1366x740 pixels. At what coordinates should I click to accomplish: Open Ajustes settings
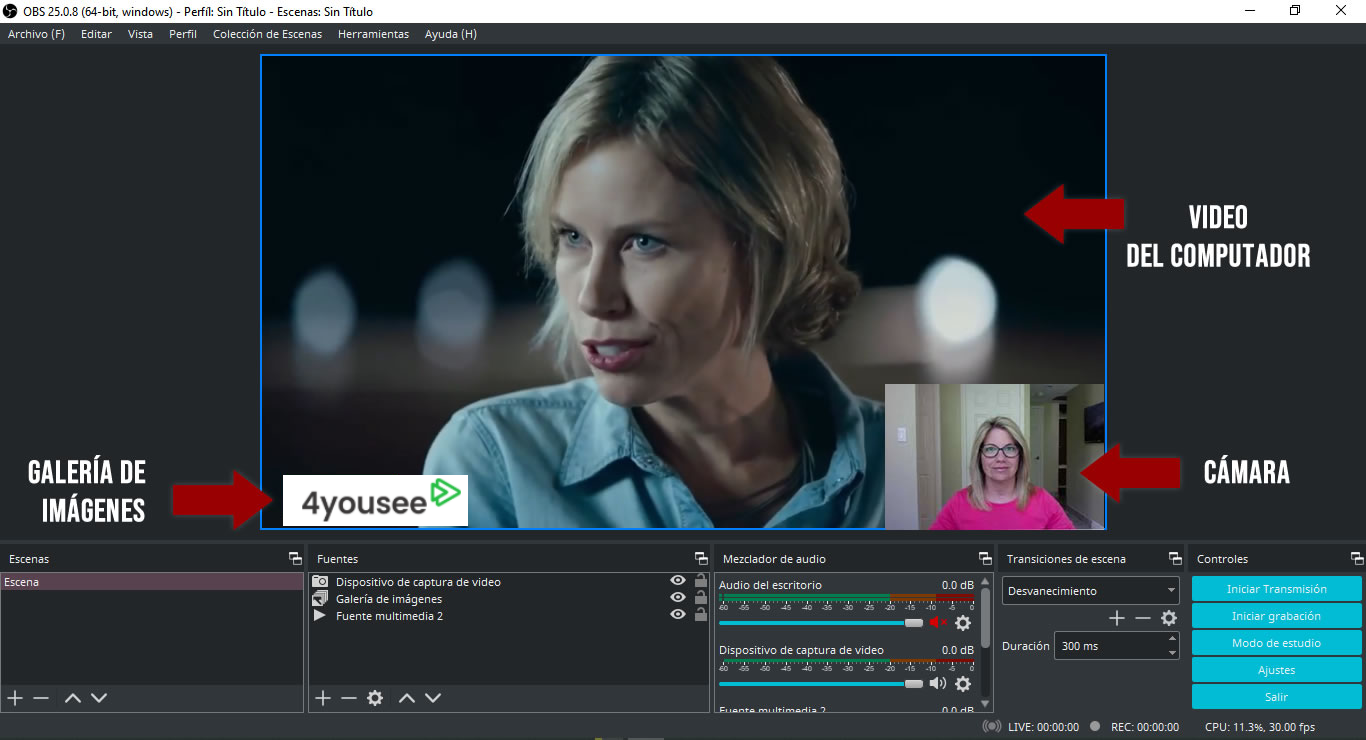point(1277,670)
